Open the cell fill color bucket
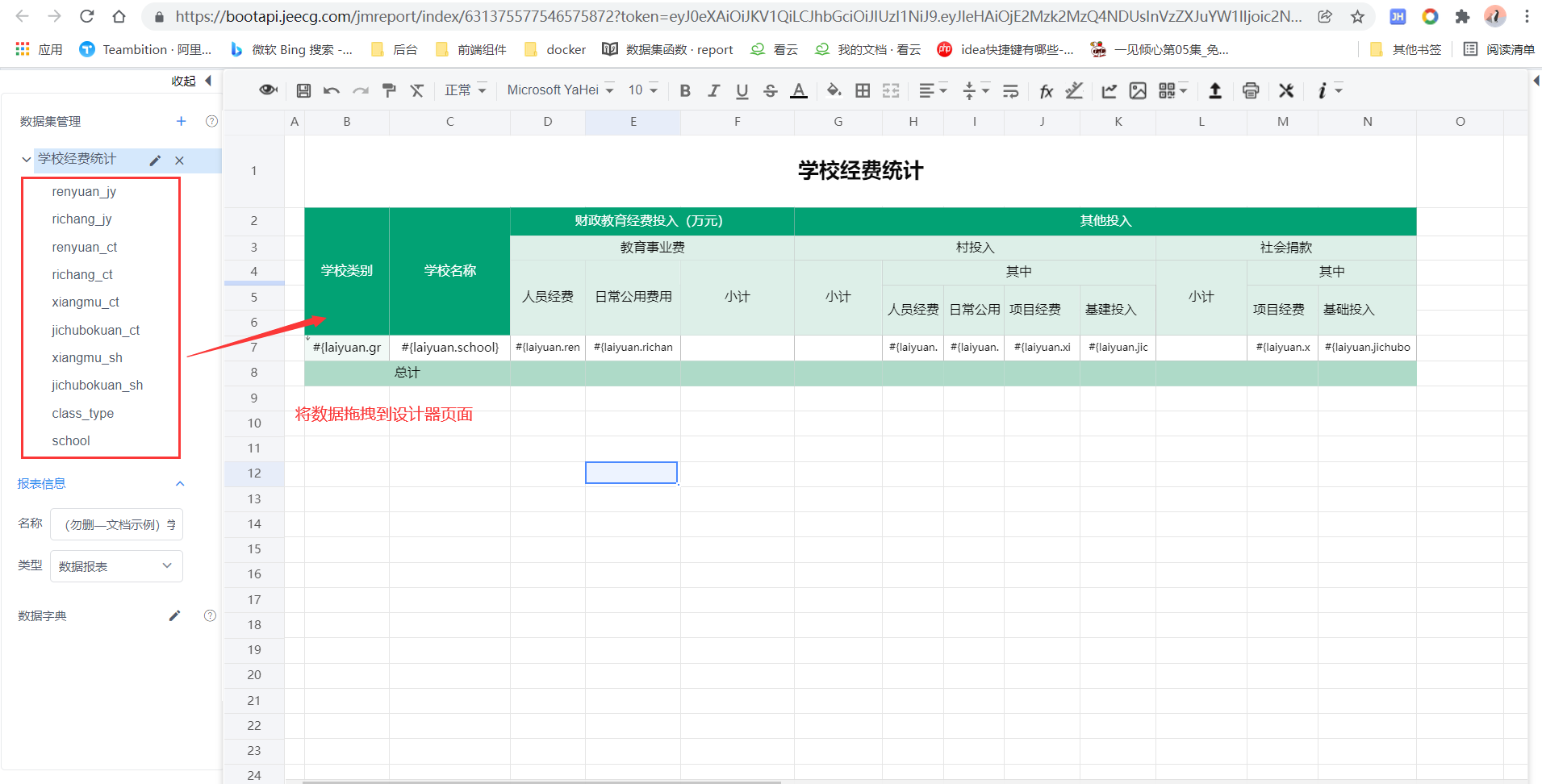 [x=834, y=90]
